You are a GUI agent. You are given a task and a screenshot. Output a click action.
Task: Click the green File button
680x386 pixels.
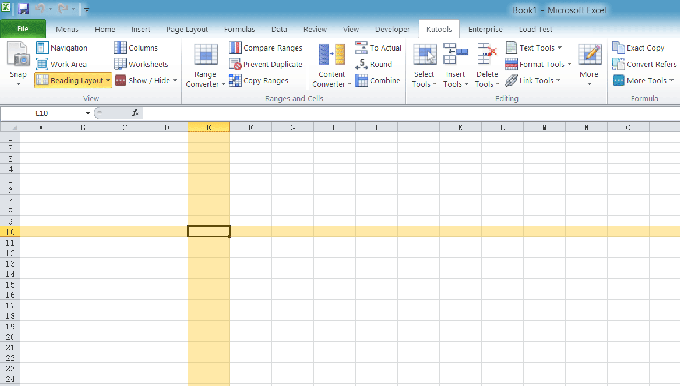pos(23,29)
